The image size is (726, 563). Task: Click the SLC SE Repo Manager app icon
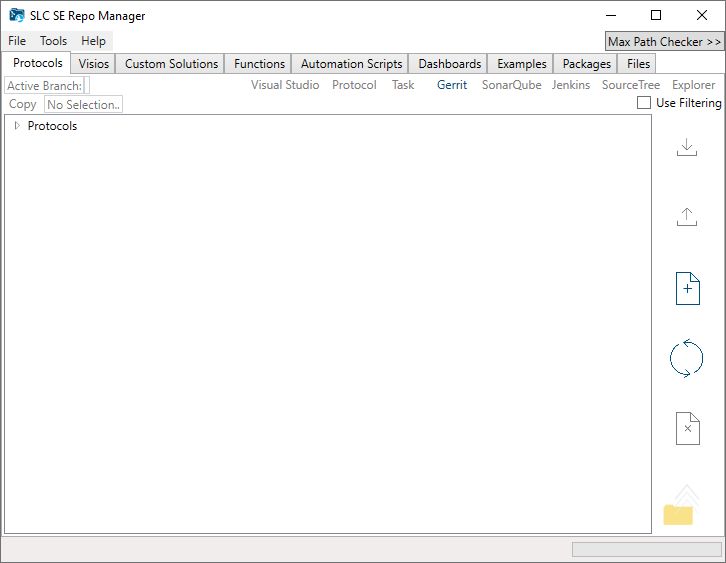pos(17,15)
